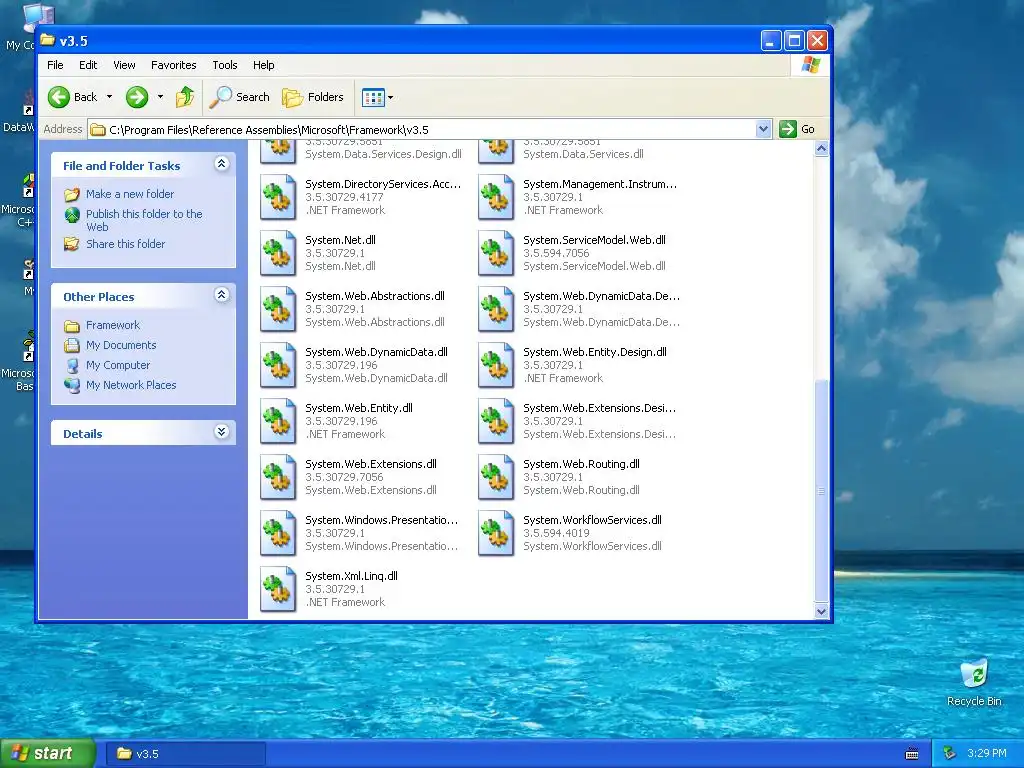Click the v3.5 taskbar button
This screenshot has width=1024, height=768.
pos(185,754)
